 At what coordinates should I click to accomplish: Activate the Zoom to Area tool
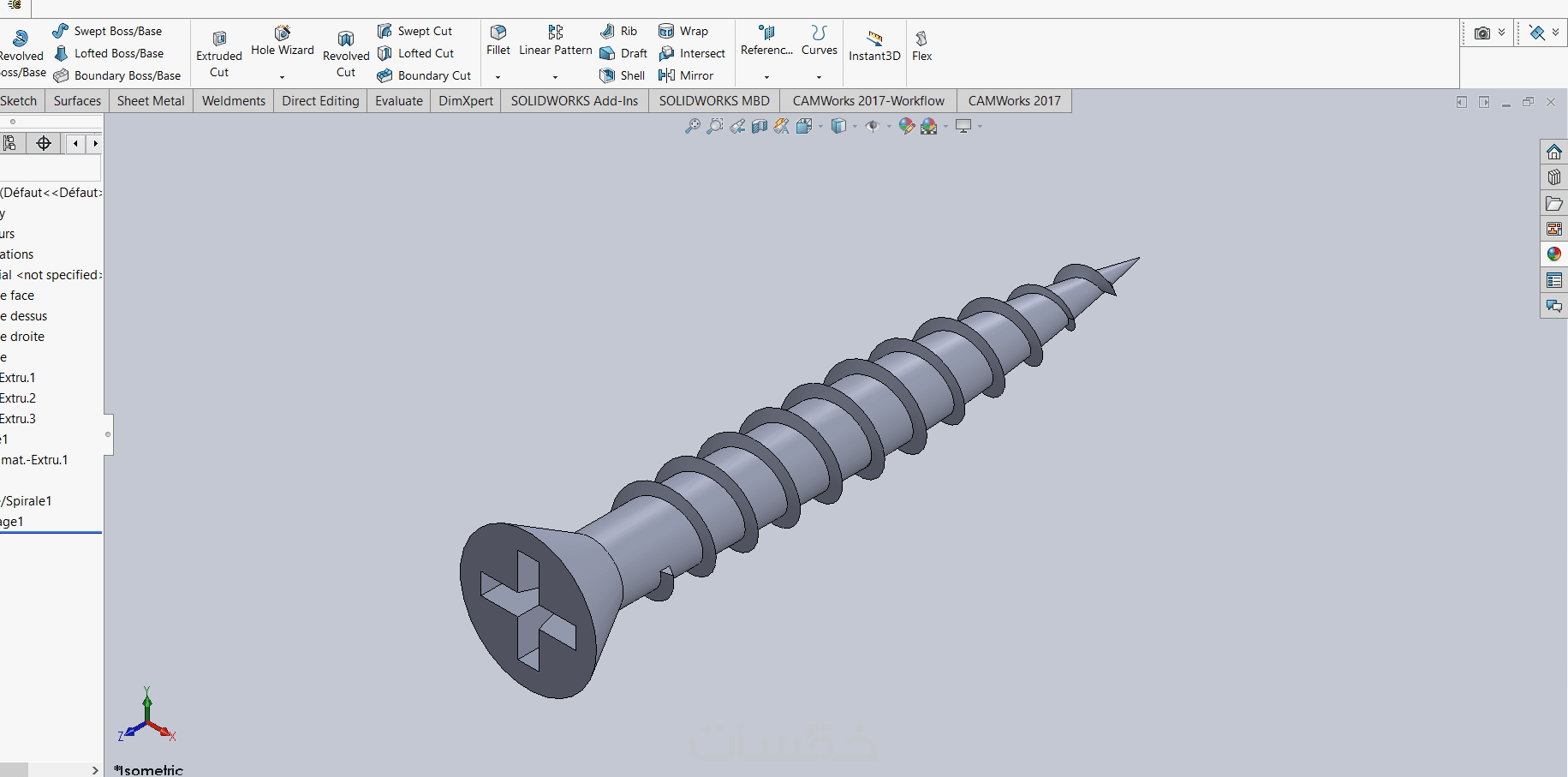715,126
